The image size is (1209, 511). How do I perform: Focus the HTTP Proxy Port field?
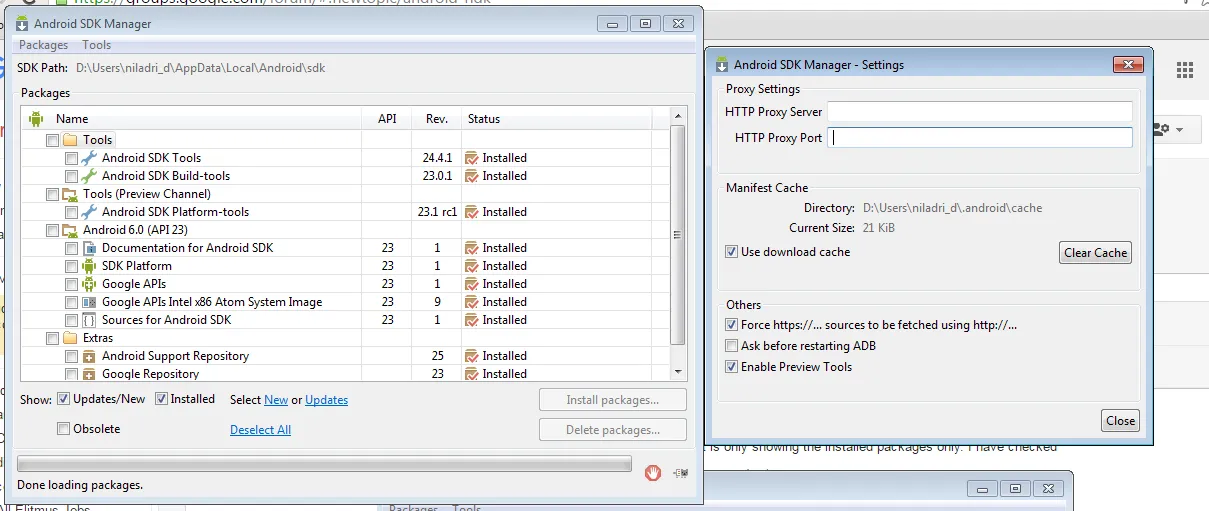(x=980, y=138)
